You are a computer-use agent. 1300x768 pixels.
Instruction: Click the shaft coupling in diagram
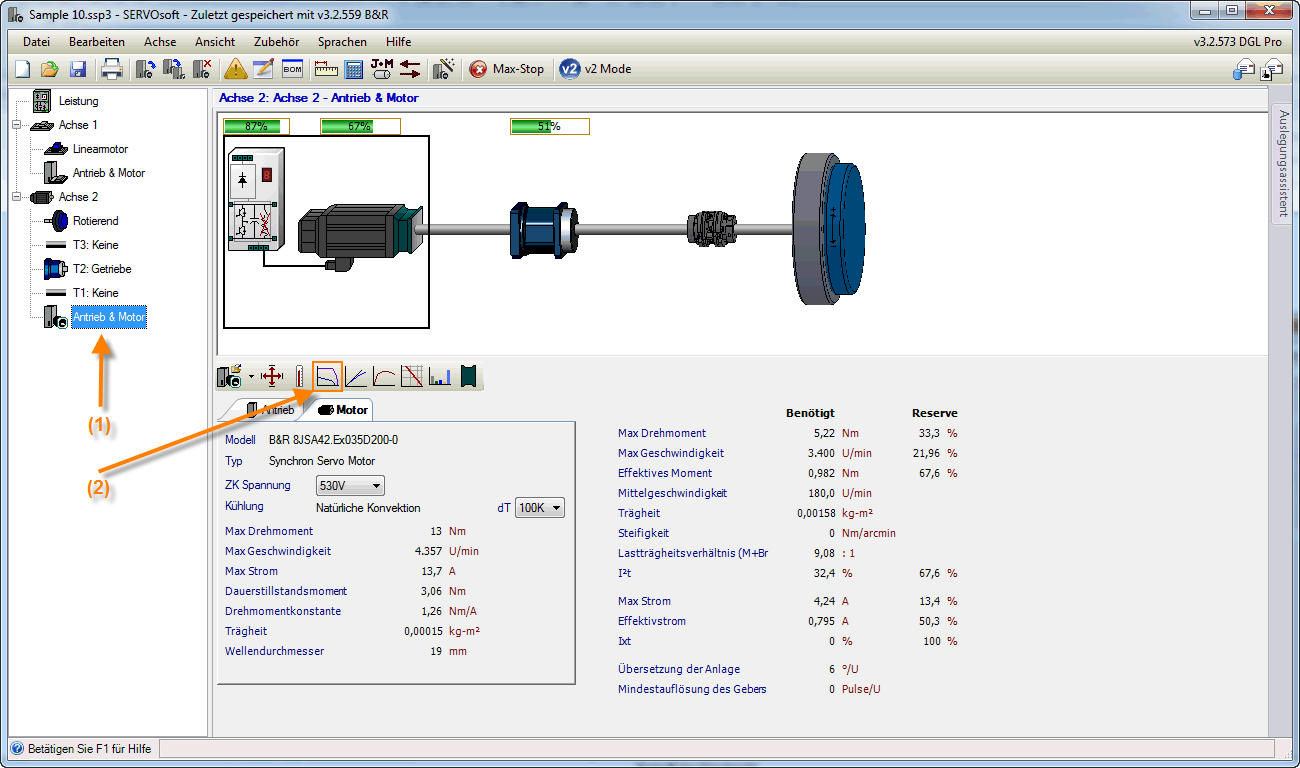click(x=713, y=231)
